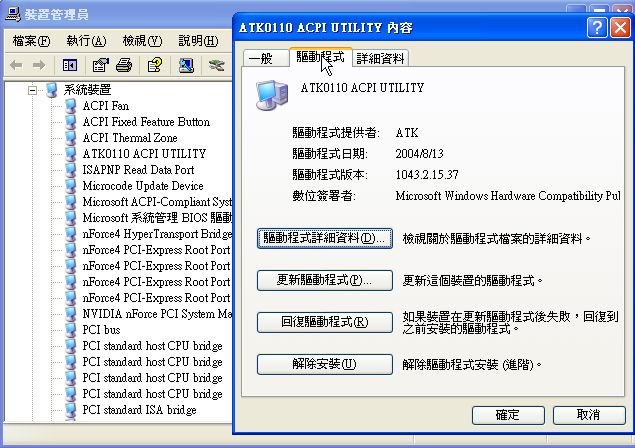Collapse the 系統裝置 tree node
The height and width of the screenshot is (448, 635).
click(32, 90)
